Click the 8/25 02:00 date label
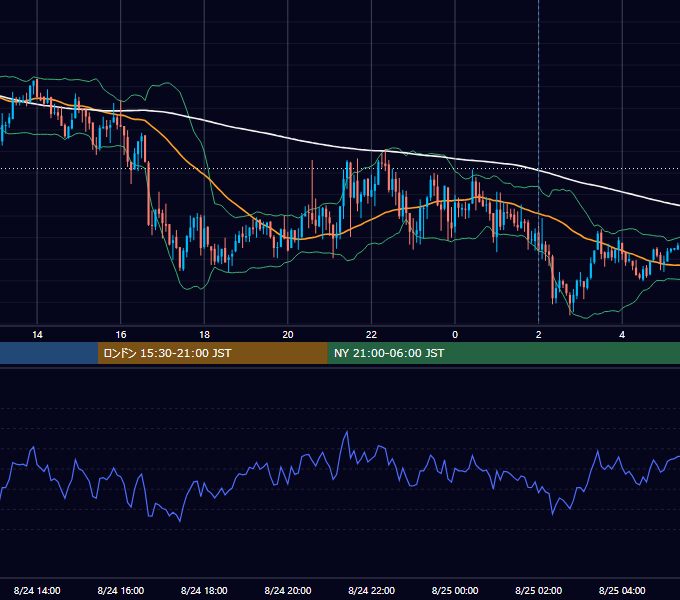 [539, 590]
